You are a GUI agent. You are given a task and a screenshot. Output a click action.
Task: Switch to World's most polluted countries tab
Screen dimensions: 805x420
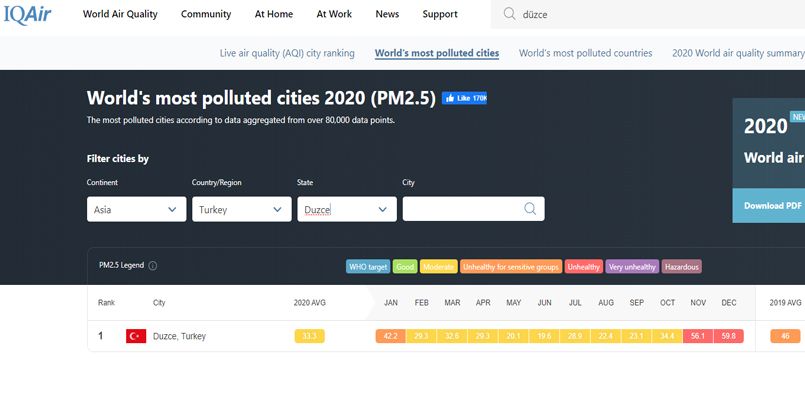[x=585, y=53]
